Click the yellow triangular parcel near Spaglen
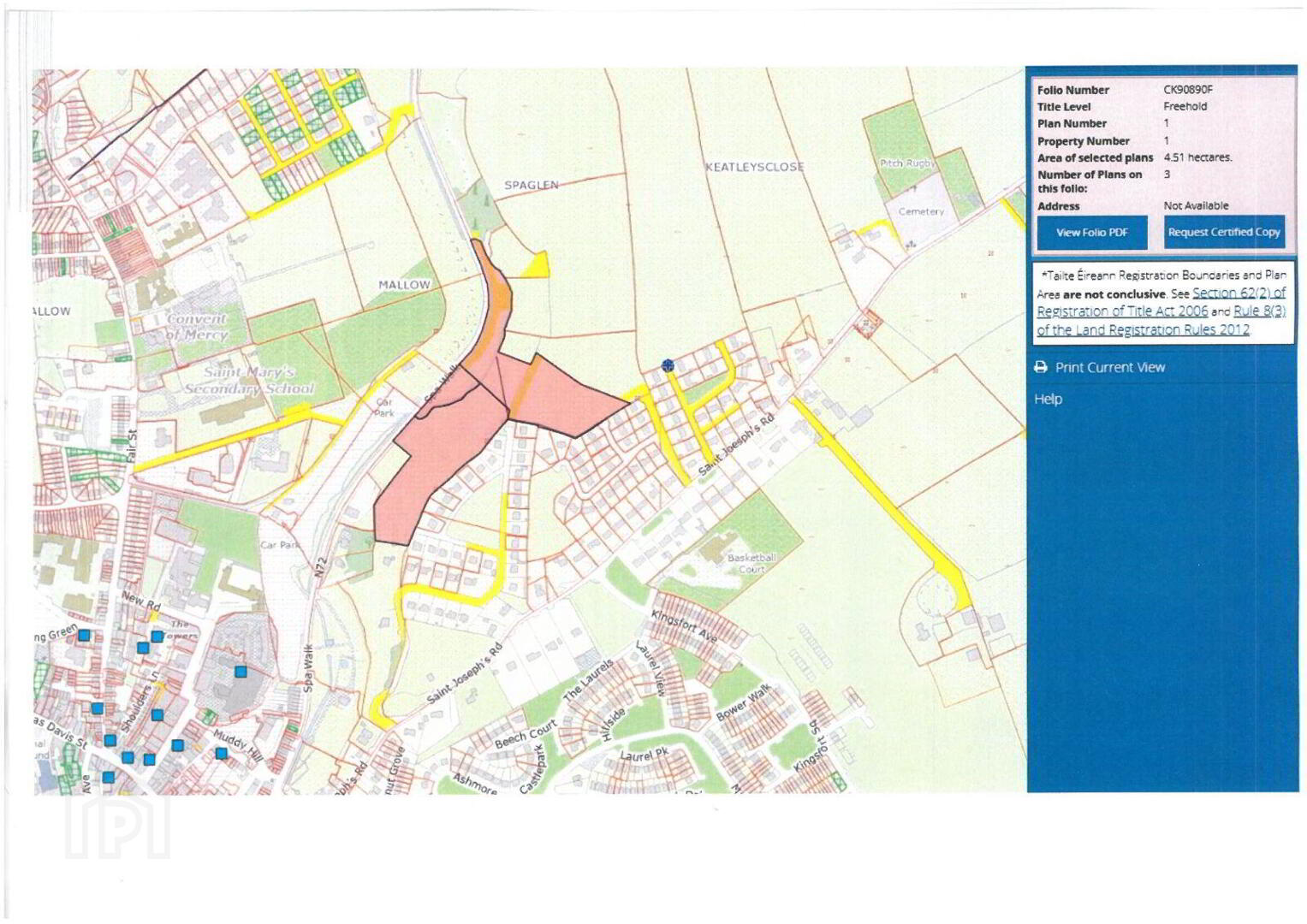This screenshot has height=924, width=1307. tap(536, 266)
